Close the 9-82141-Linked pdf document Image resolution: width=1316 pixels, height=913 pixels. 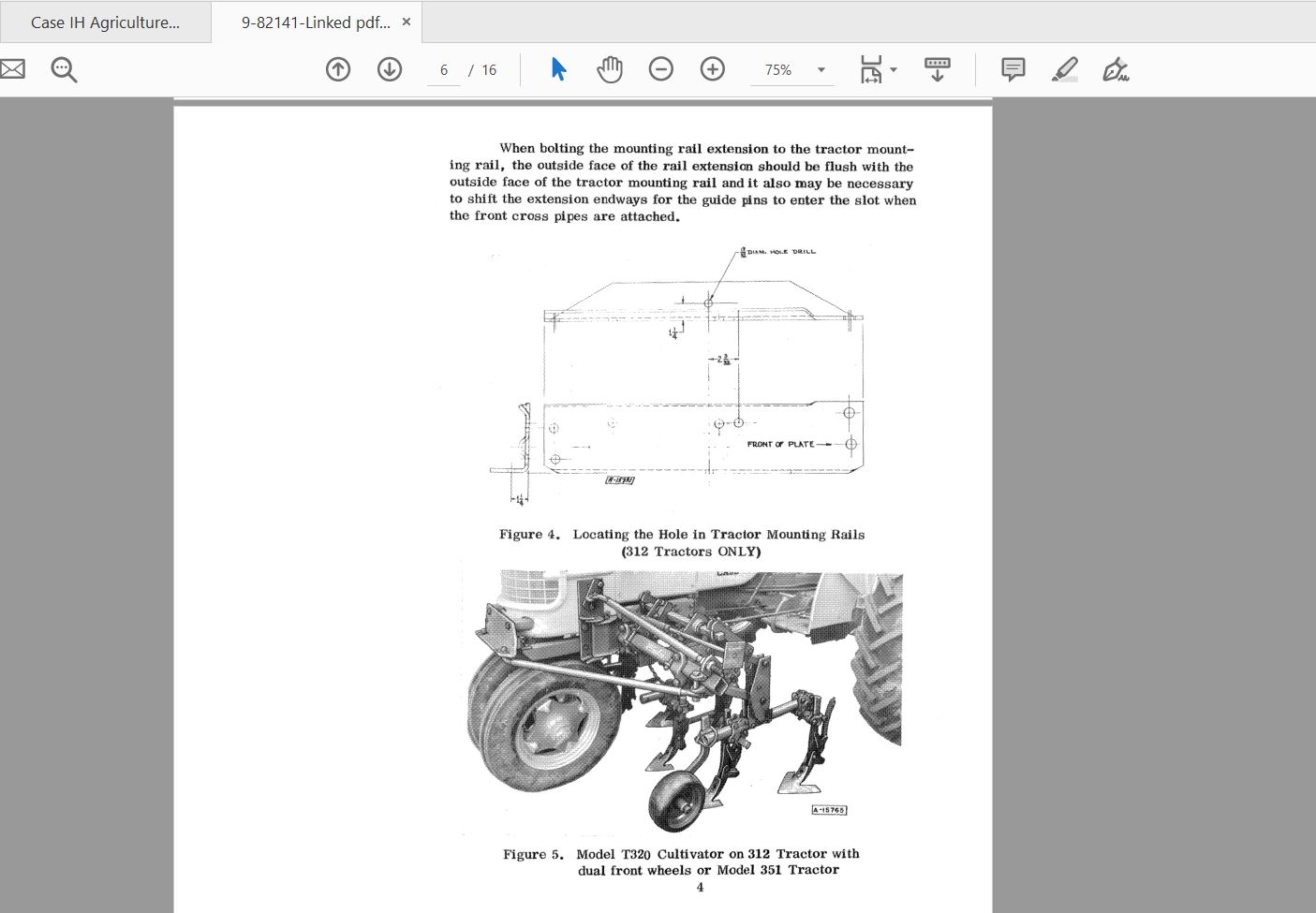406,21
